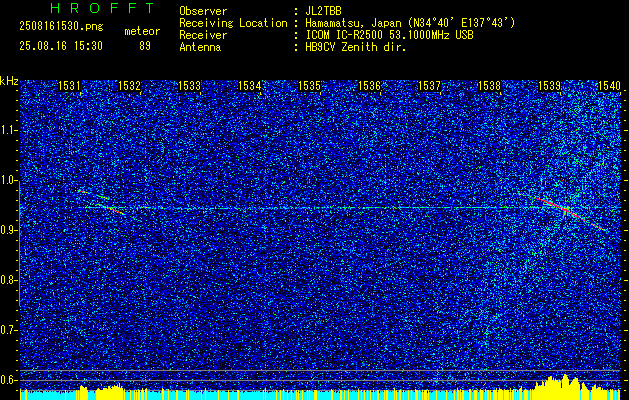Viewport: 629px width, 400px height.
Task: Click the 1.0 kHz axis label
Action: [8, 180]
